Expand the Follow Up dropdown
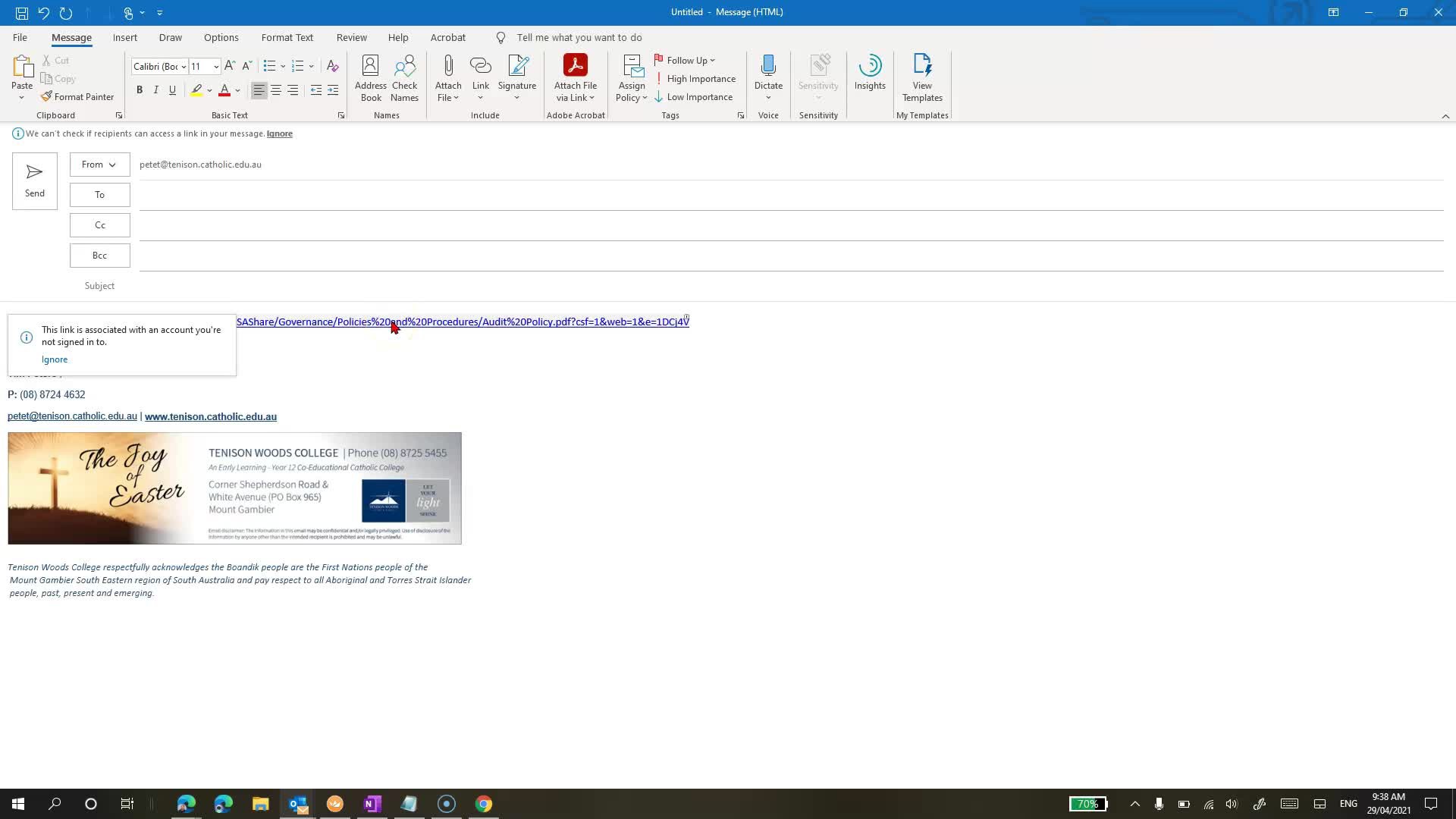 (712, 61)
